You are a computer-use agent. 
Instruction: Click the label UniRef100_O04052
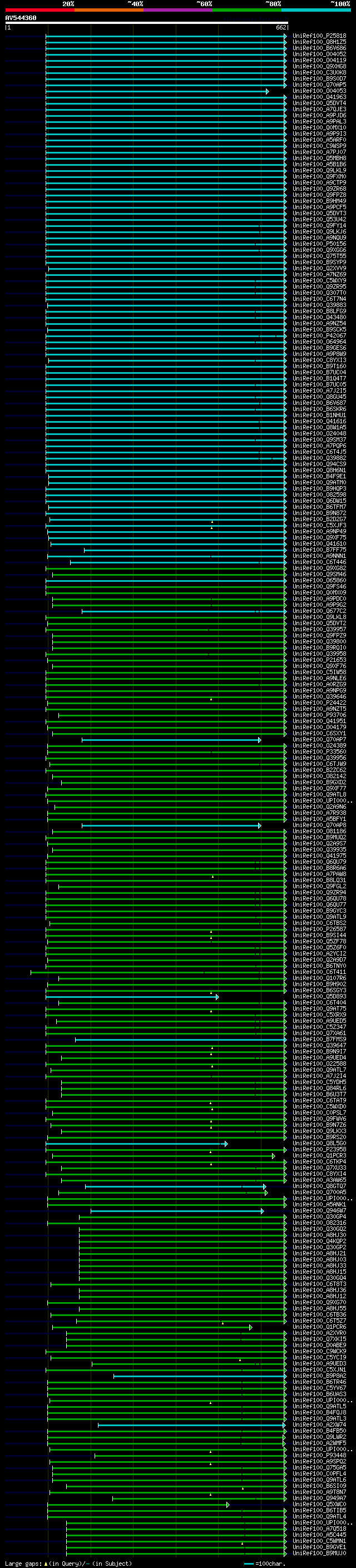(x=319, y=54)
